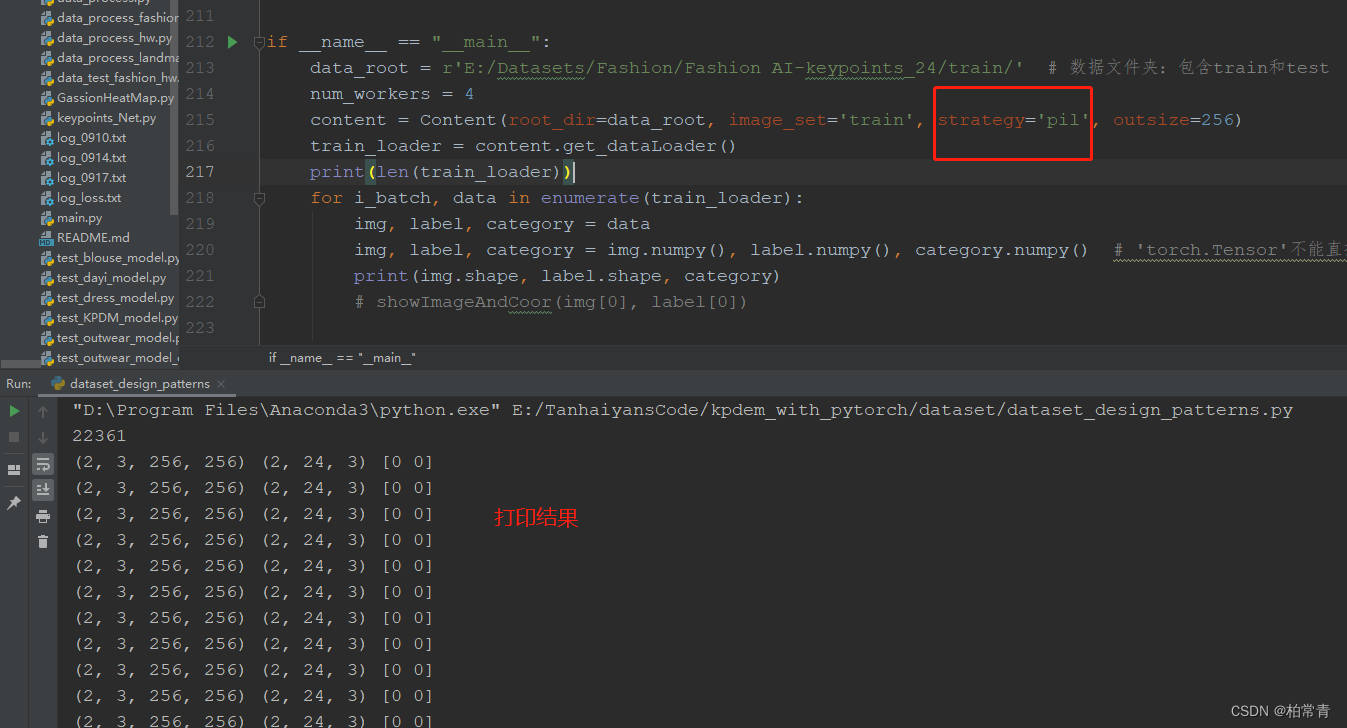Select log_0917.txt in project tree
This screenshot has width=1347, height=728.
point(91,178)
